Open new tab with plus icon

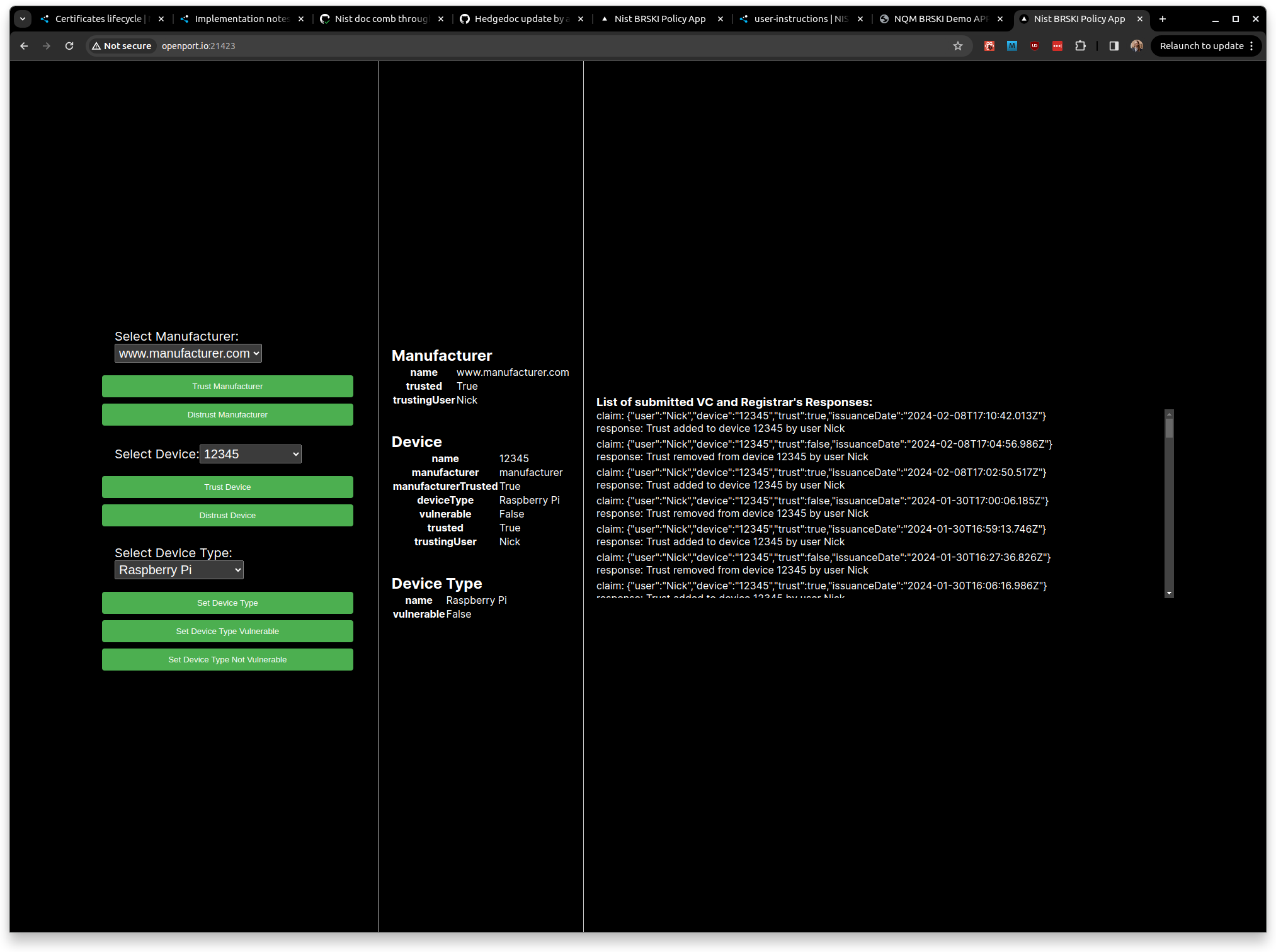tap(1162, 19)
